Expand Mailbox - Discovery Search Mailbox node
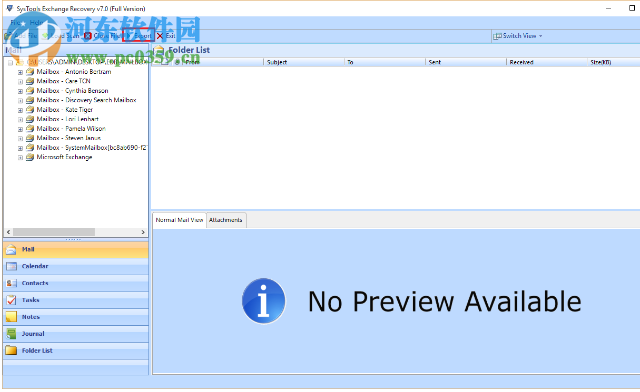640x392 pixels. tap(20, 100)
